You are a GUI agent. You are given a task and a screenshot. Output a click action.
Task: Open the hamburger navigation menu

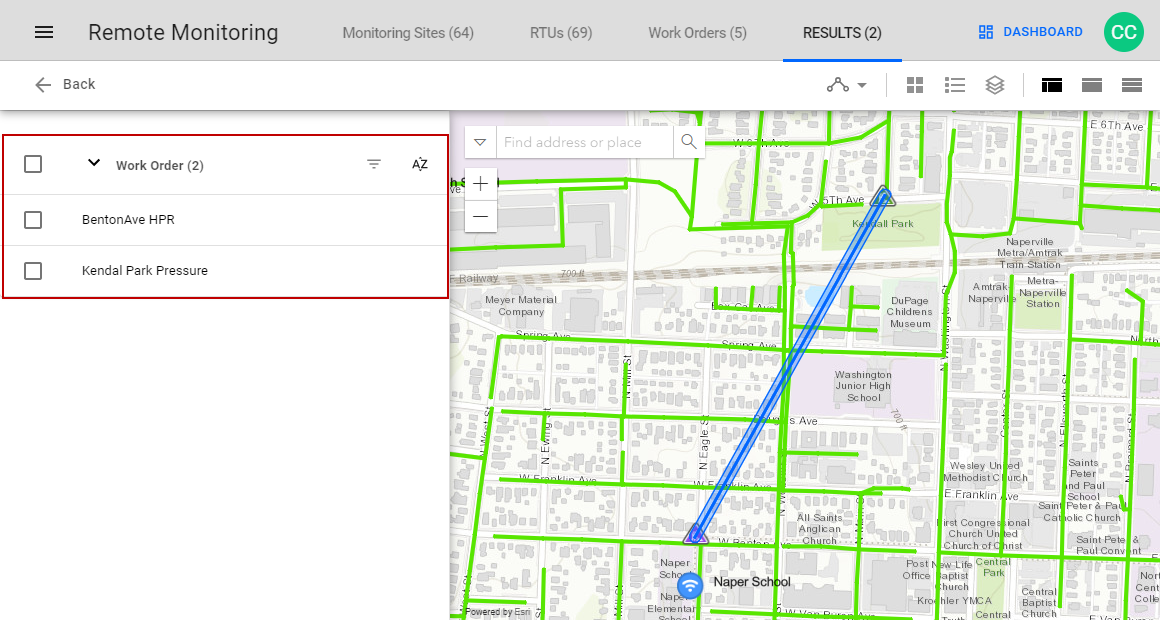click(x=44, y=31)
